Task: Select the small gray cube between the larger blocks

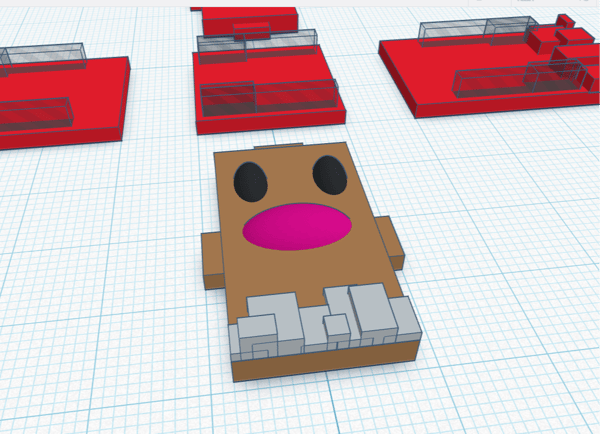Action: pyautogui.click(x=337, y=328)
